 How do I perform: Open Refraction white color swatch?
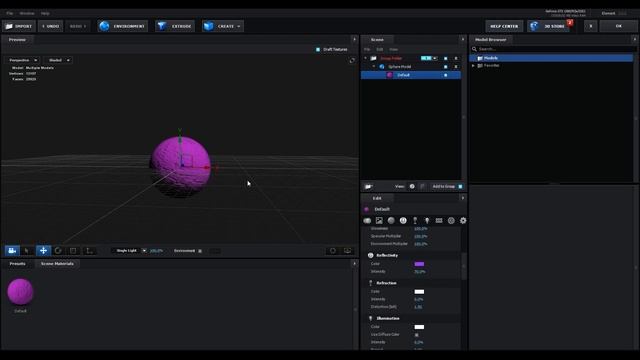click(x=419, y=292)
